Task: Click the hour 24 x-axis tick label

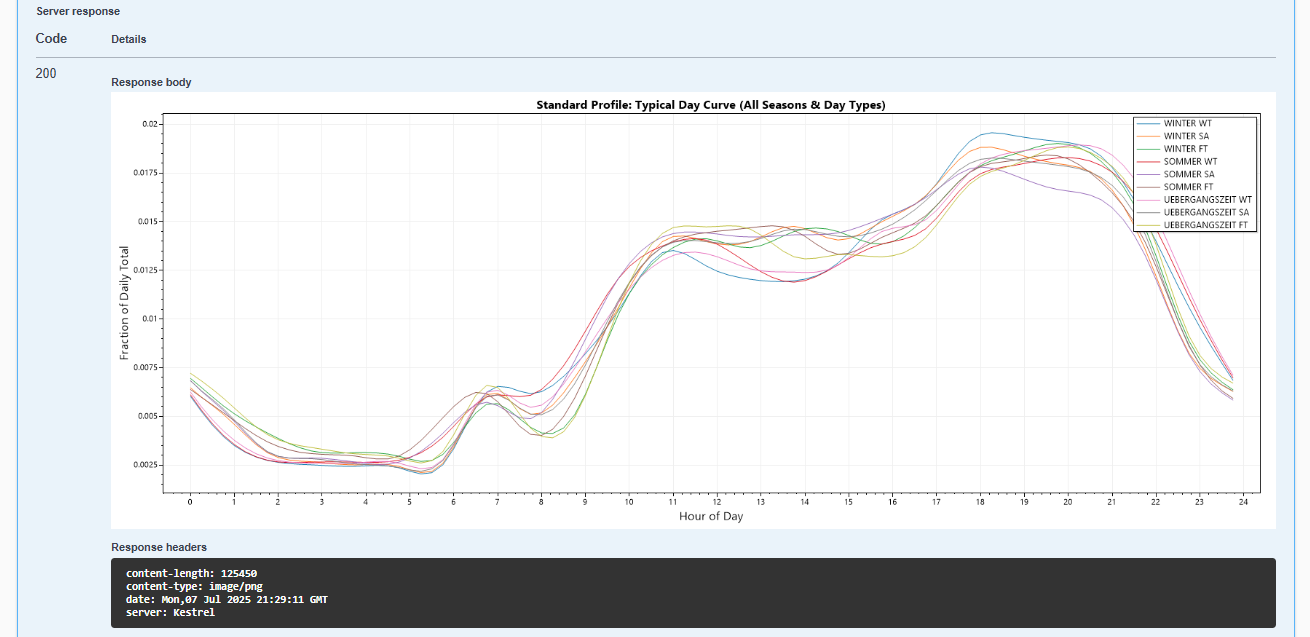Action: [1243, 501]
